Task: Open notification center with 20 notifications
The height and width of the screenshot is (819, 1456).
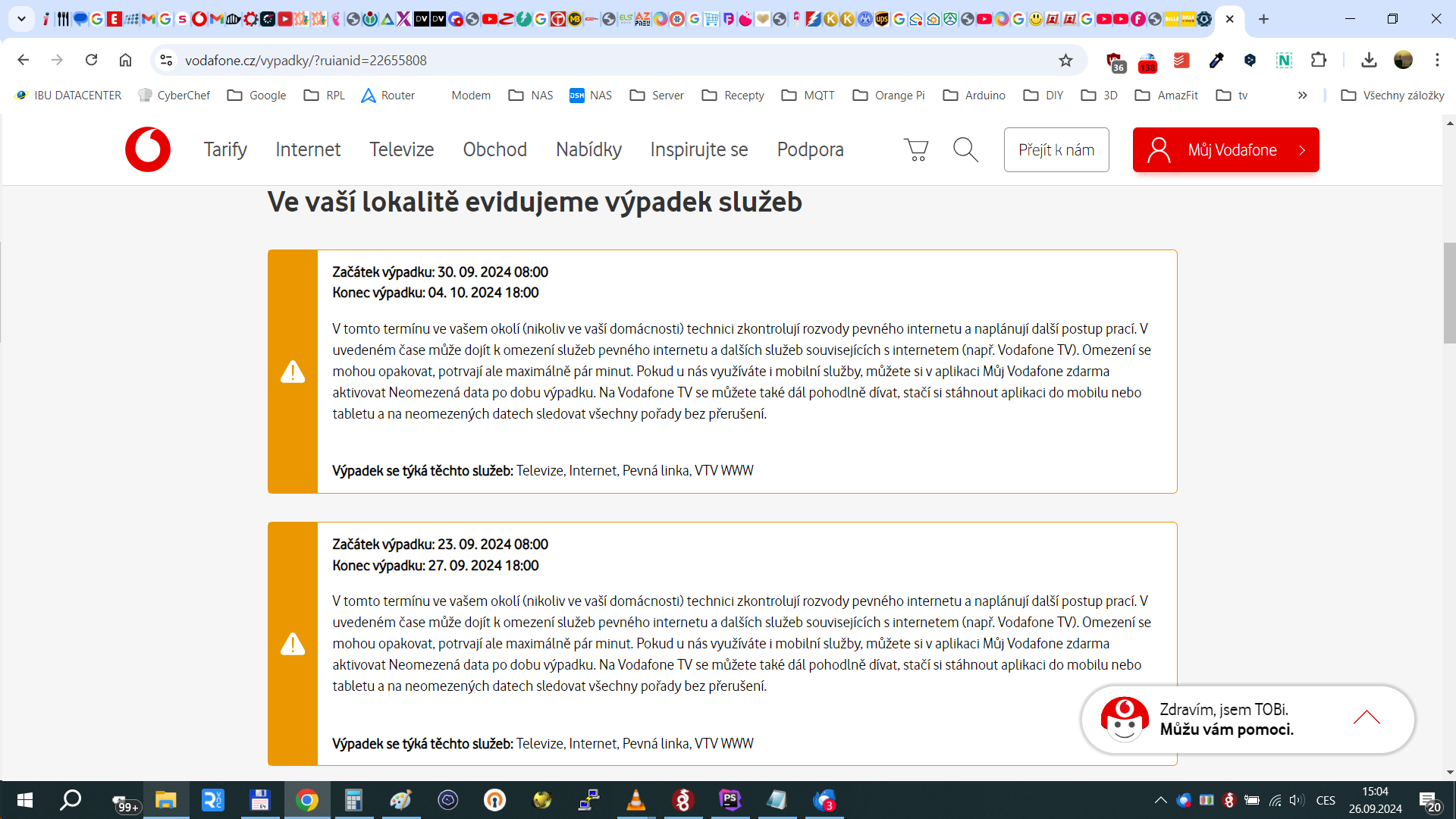Action: pyautogui.click(x=1430, y=801)
